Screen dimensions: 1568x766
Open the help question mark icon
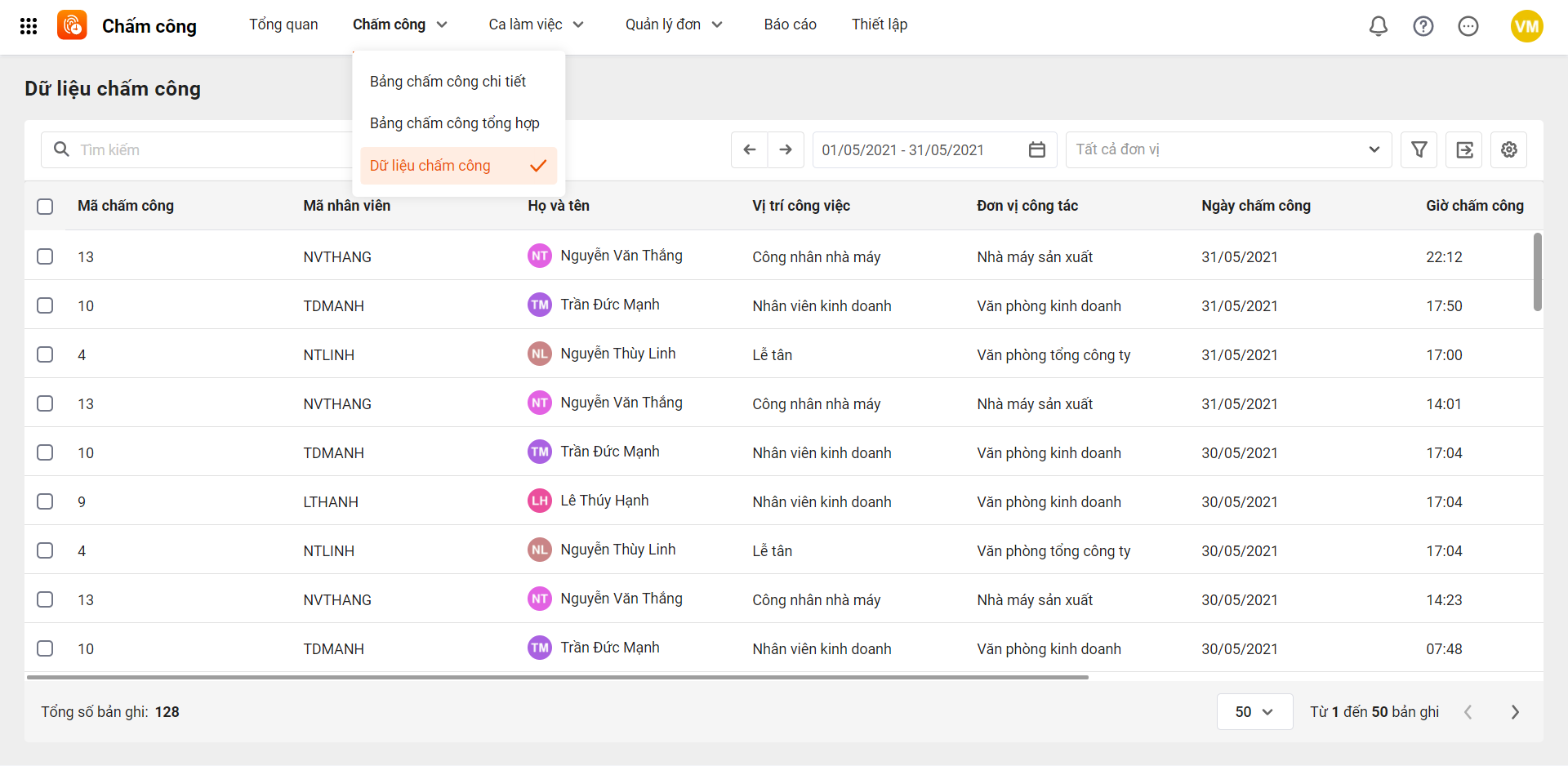[x=1423, y=26]
